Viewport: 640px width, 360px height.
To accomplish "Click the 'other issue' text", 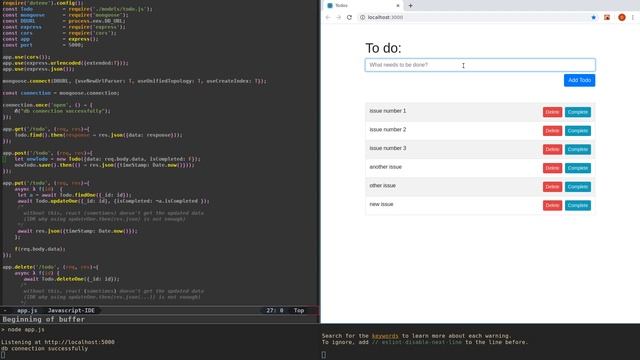I will [x=382, y=186].
